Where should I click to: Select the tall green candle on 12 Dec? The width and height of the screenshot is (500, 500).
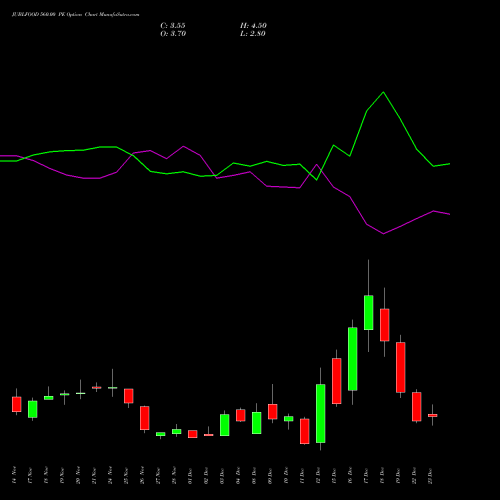pyautogui.click(x=320, y=413)
